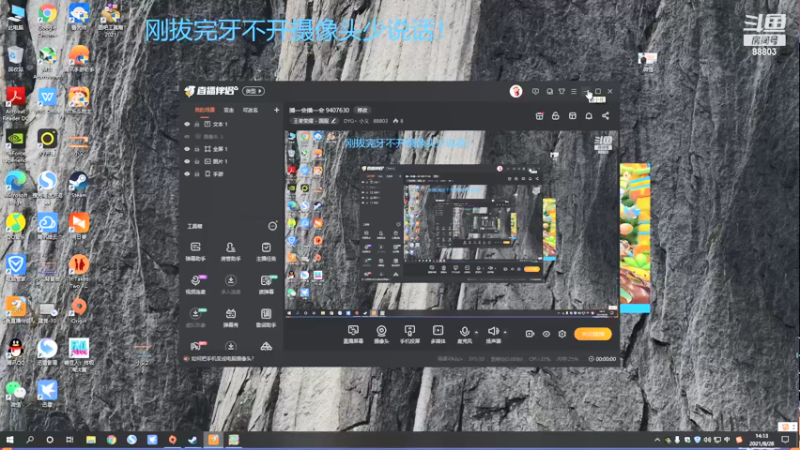800x450 pixels.
Task: Toggle the preview eye icon near start button
Action: click(x=546, y=334)
